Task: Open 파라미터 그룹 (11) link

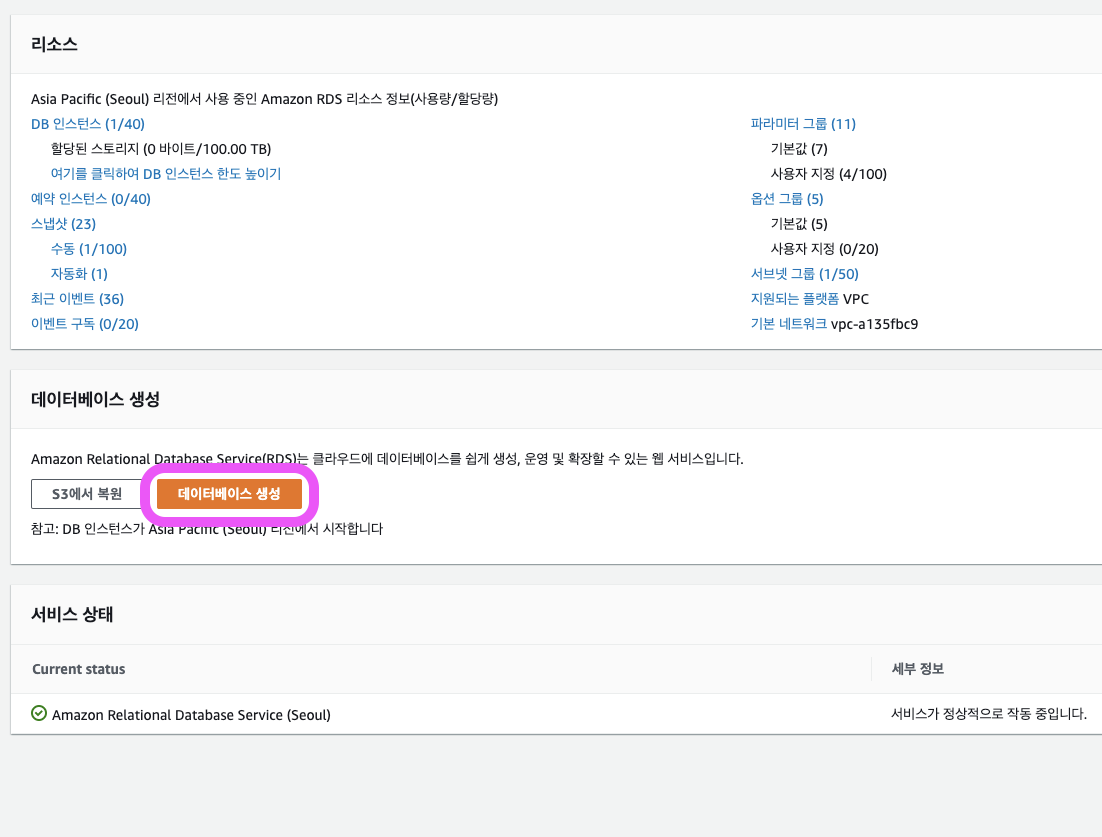Action: click(x=803, y=124)
